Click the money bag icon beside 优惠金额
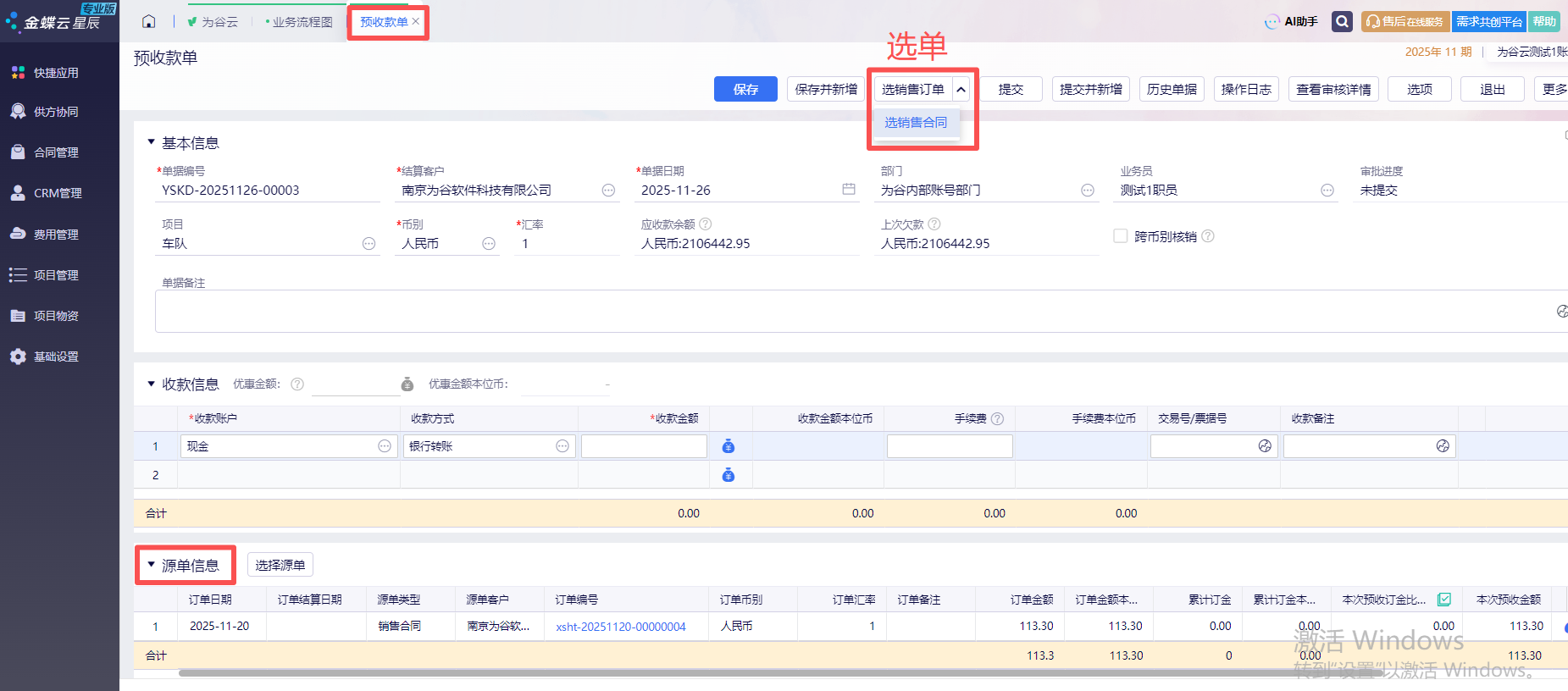Viewport: 1568px width, 691px height. point(407,384)
